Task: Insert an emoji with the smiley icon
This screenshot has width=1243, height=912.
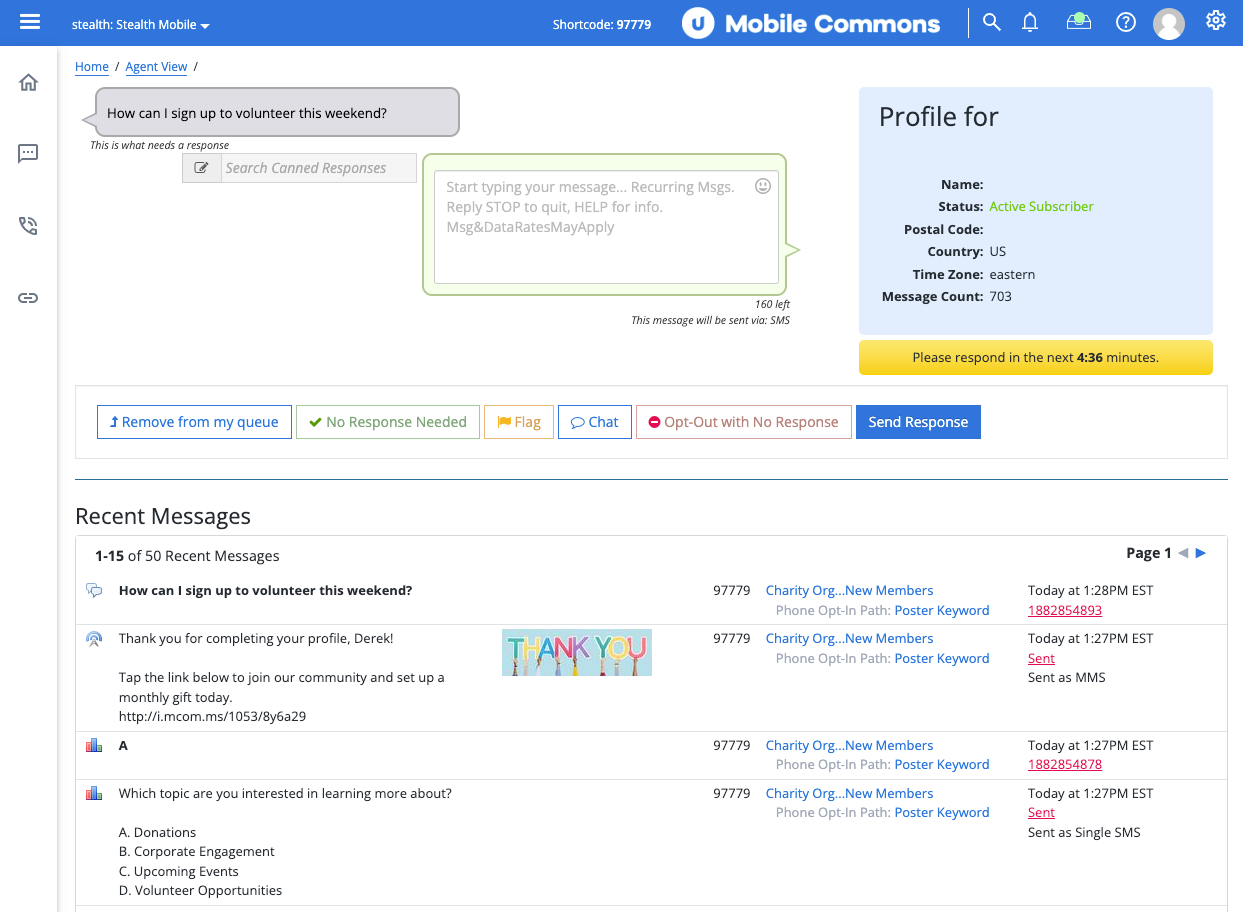Action: (763, 186)
